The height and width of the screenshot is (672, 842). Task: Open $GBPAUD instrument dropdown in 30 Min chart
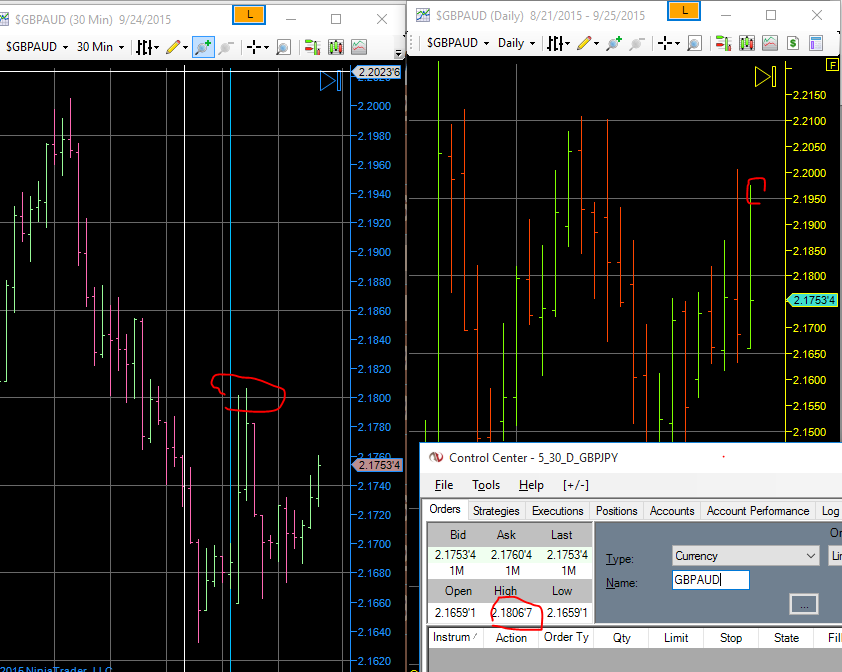click(x=37, y=47)
